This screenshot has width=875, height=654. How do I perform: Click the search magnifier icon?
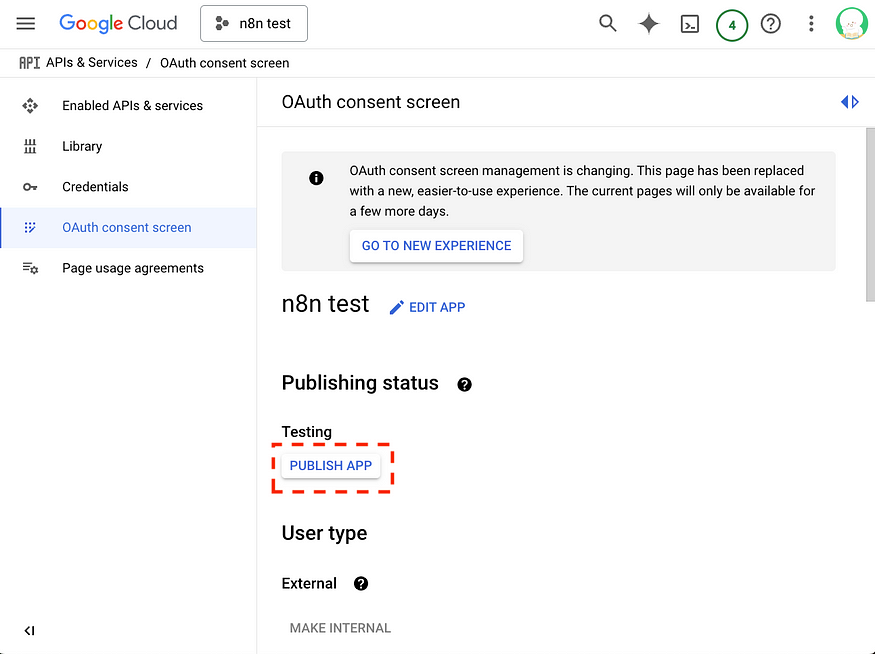coord(607,23)
